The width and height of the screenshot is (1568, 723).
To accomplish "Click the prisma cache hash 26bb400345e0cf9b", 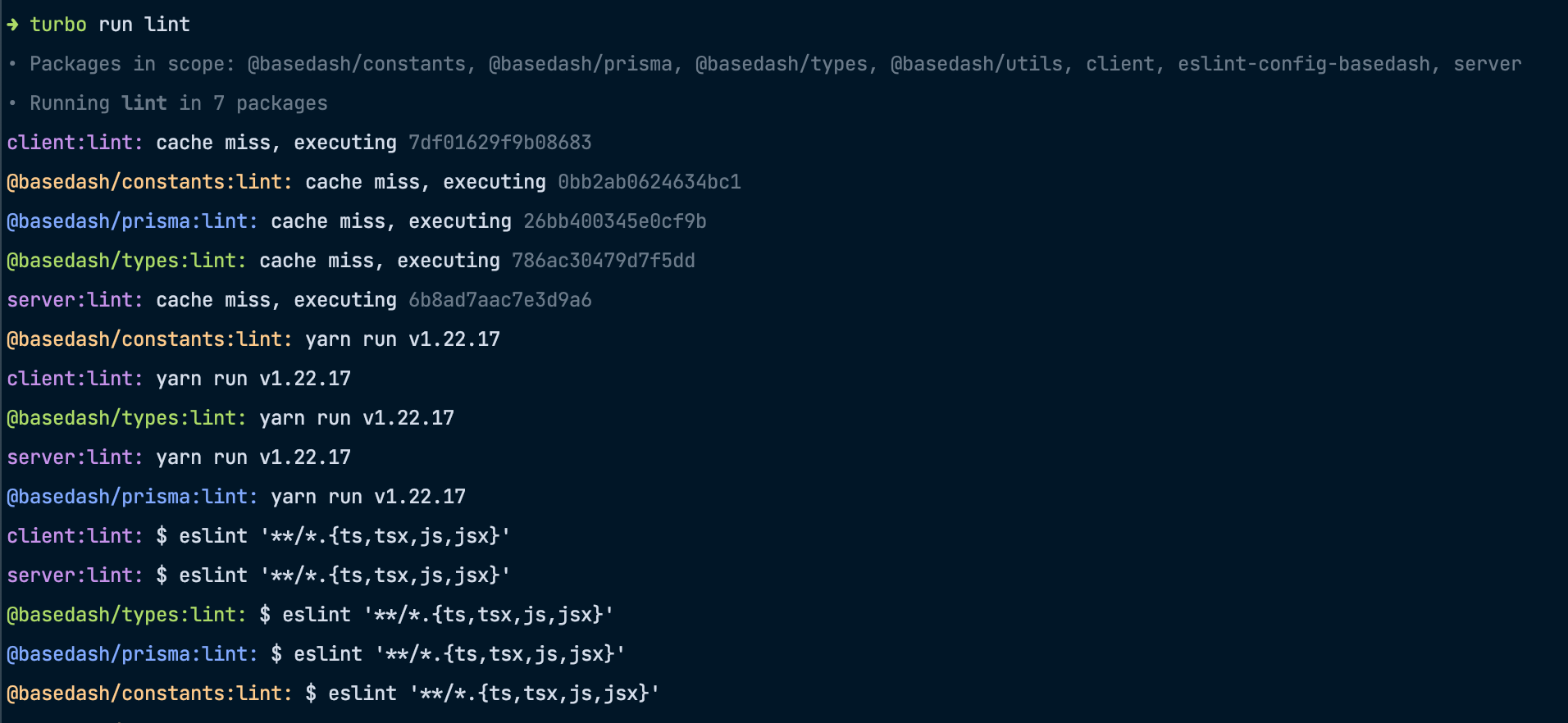I will pyautogui.click(x=614, y=221).
